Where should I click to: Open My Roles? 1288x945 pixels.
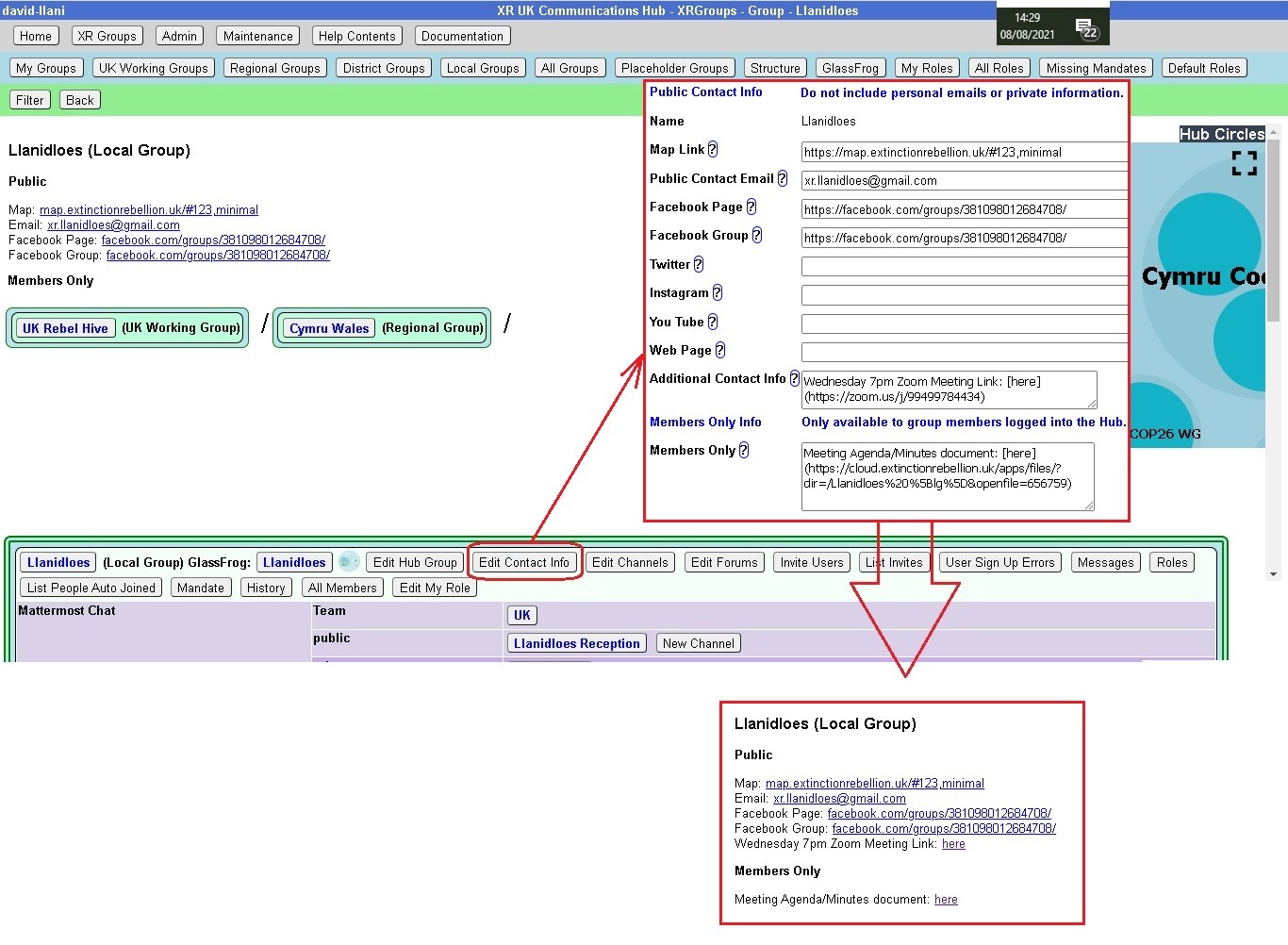click(927, 68)
